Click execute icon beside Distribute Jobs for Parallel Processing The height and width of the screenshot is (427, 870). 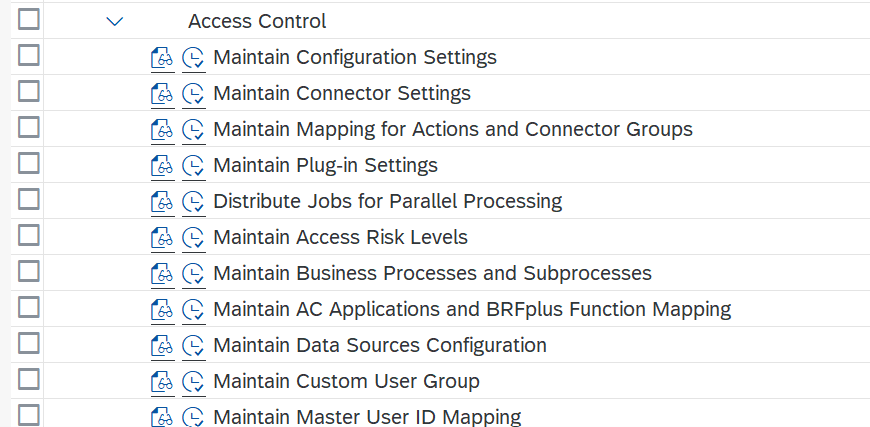coord(193,201)
